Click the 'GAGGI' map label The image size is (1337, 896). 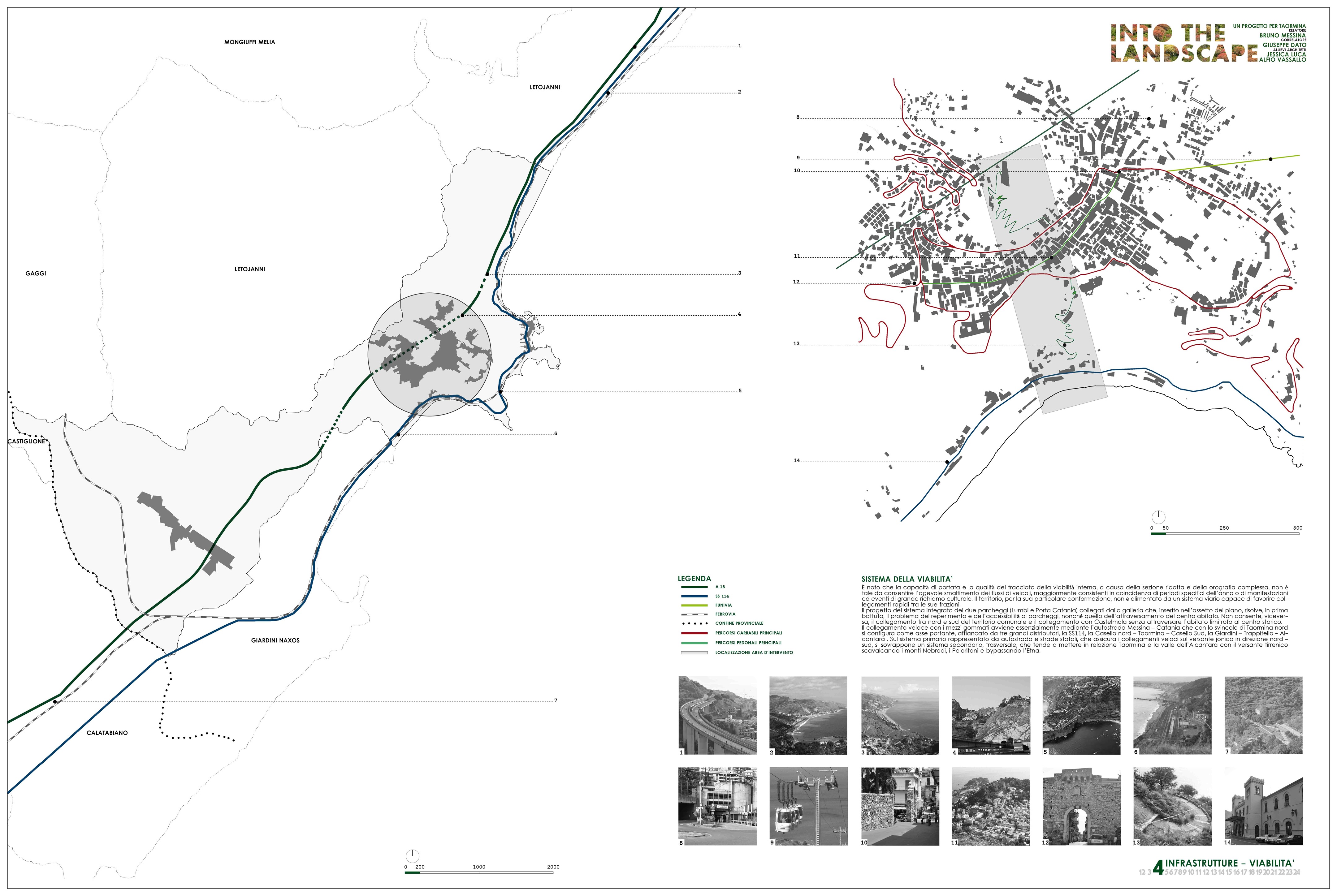[36, 274]
